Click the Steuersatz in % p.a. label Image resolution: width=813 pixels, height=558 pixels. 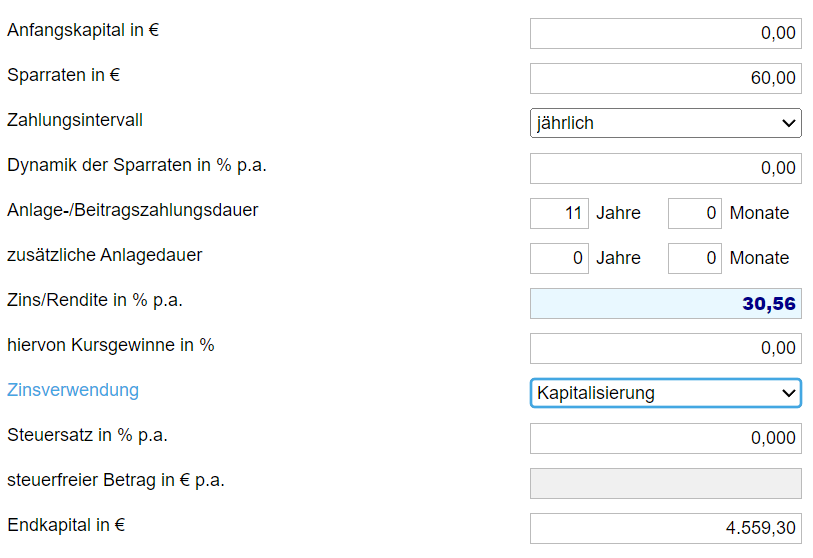coord(87,435)
